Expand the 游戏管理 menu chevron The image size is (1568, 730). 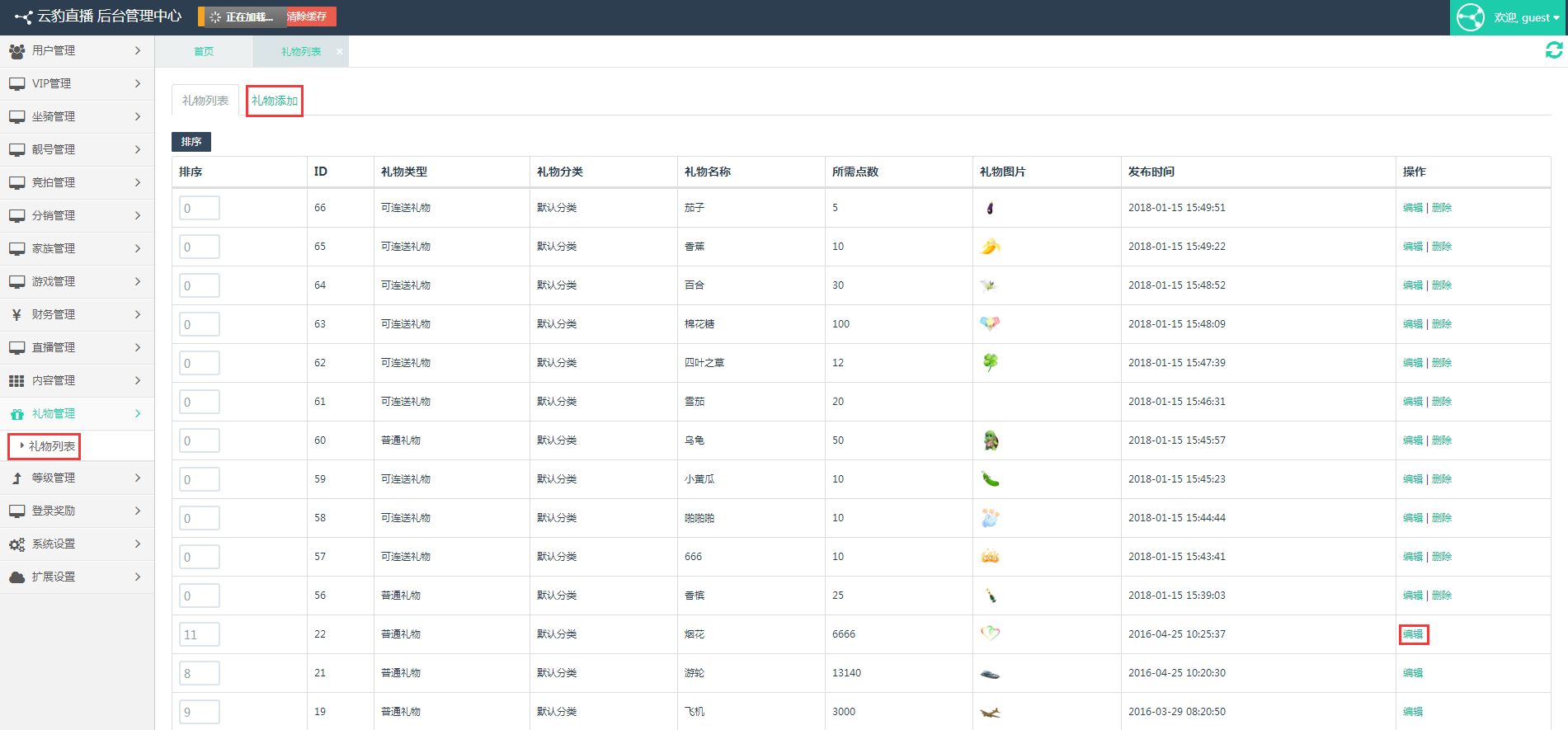pyautogui.click(x=138, y=281)
